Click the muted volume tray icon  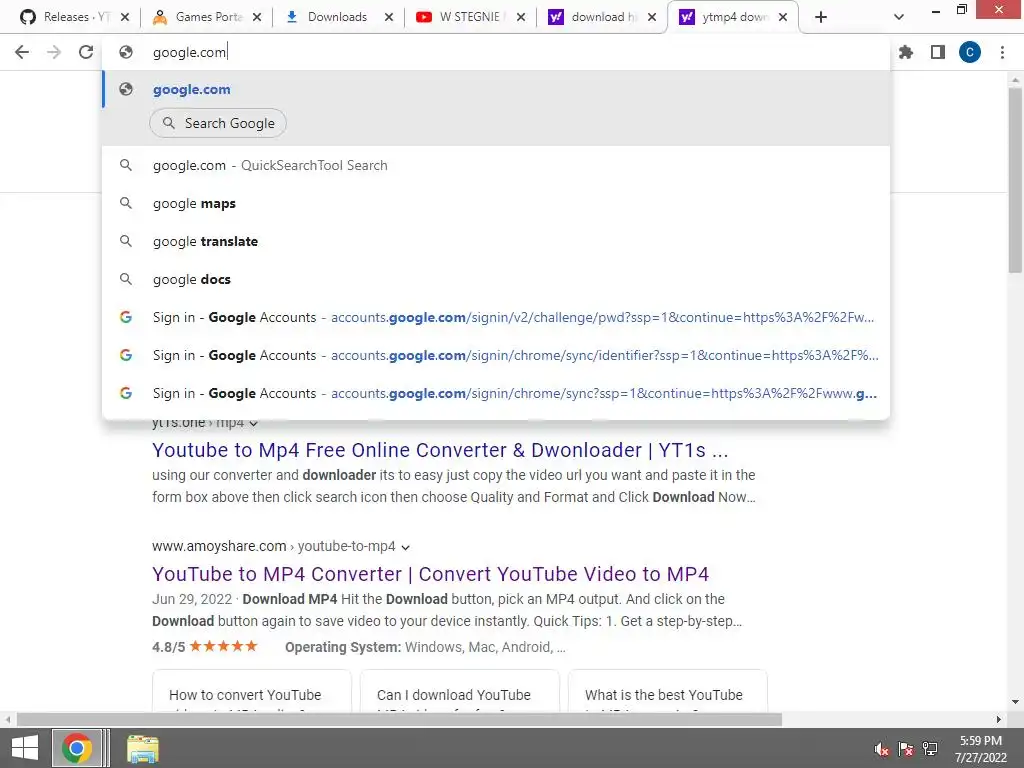pyautogui.click(x=882, y=749)
